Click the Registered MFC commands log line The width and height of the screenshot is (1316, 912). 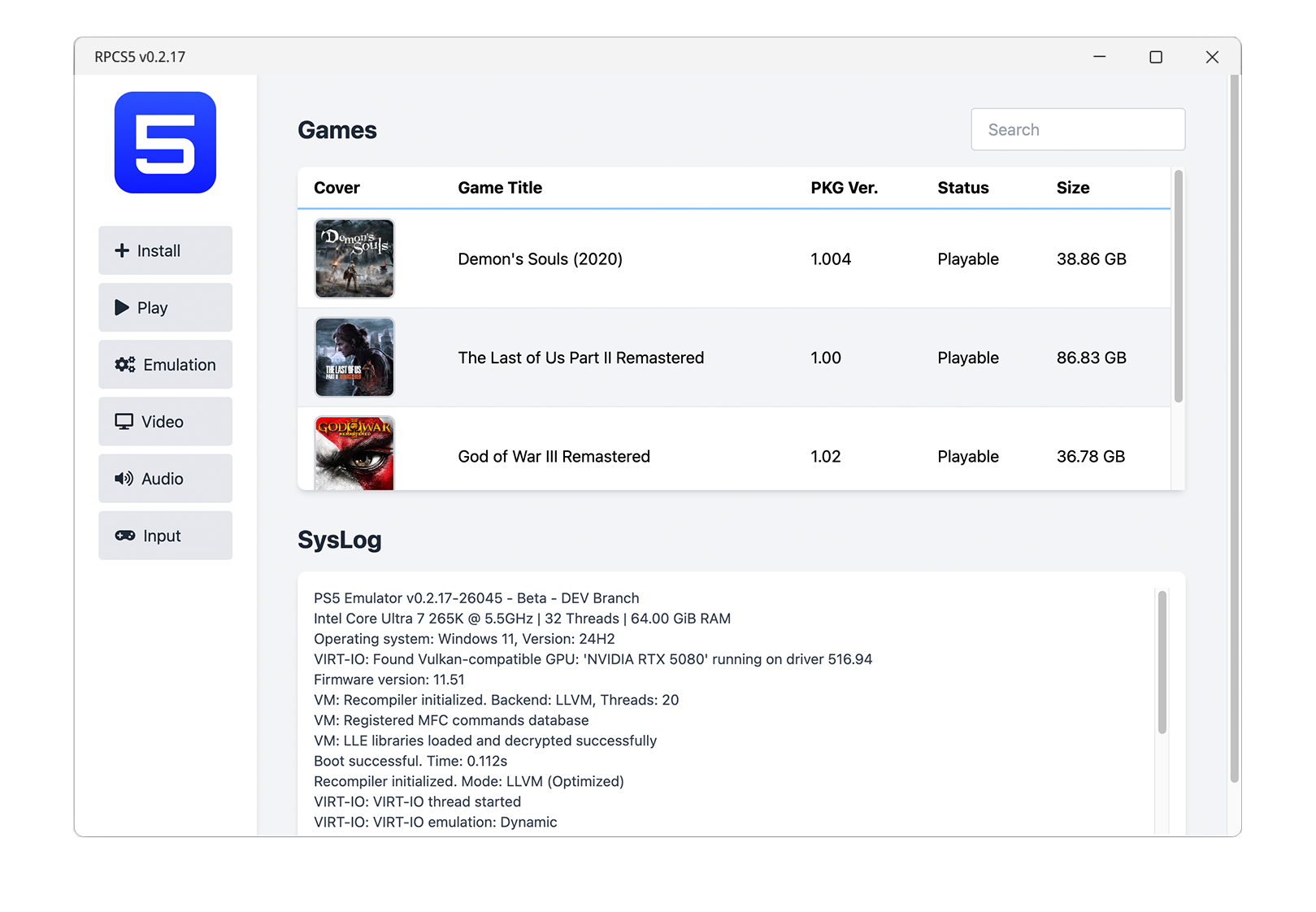pyautogui.click(x=451, y=720)
